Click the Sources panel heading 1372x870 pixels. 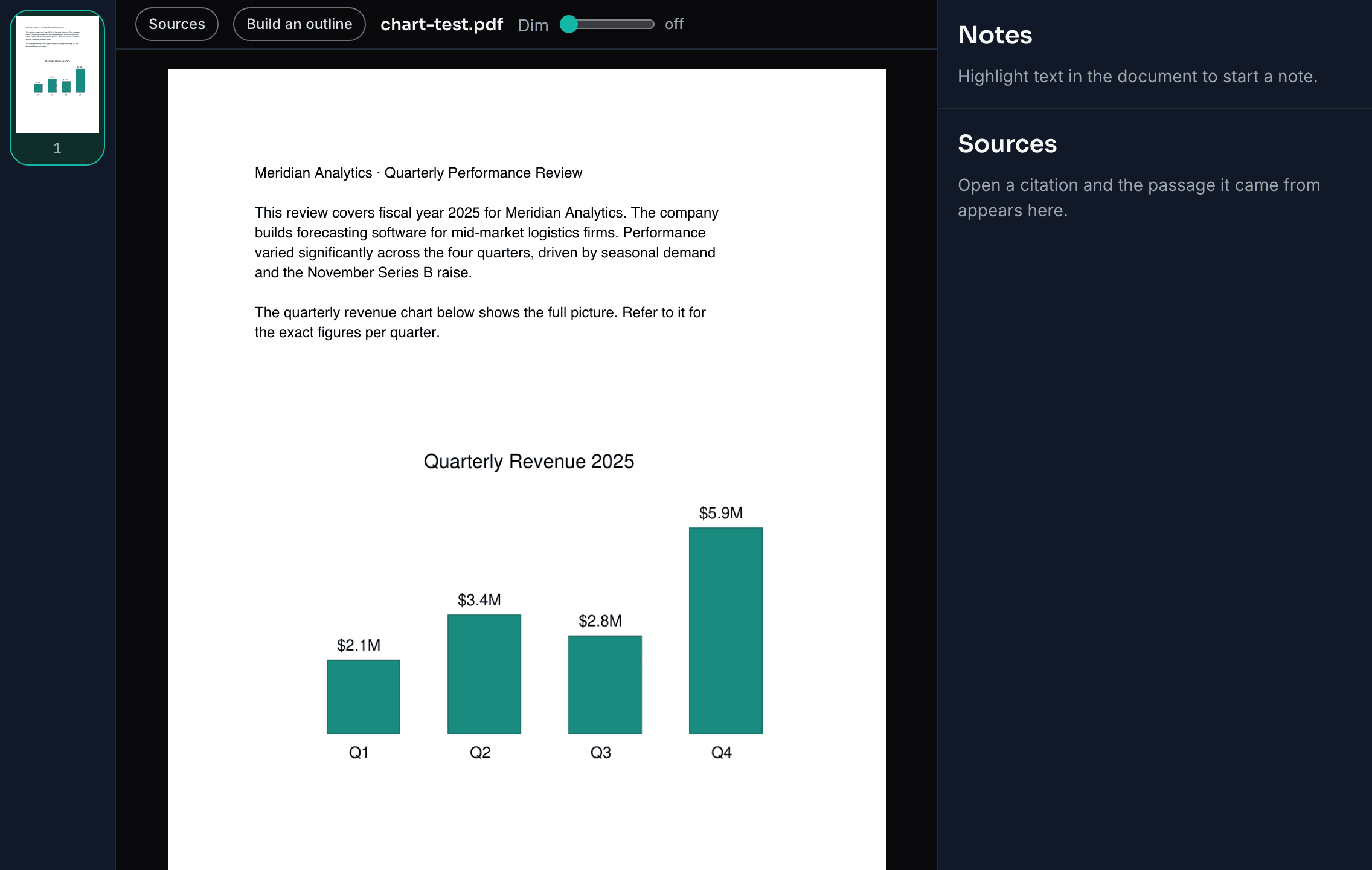[x=1007, y=144]
